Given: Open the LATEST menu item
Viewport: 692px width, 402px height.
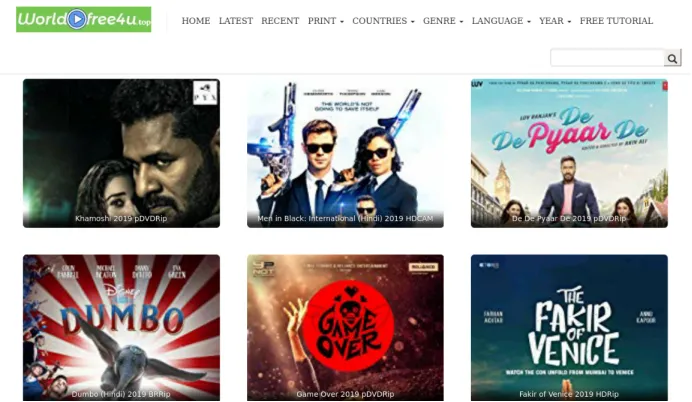Looking at the screenshot, I should tap(236, 21).
